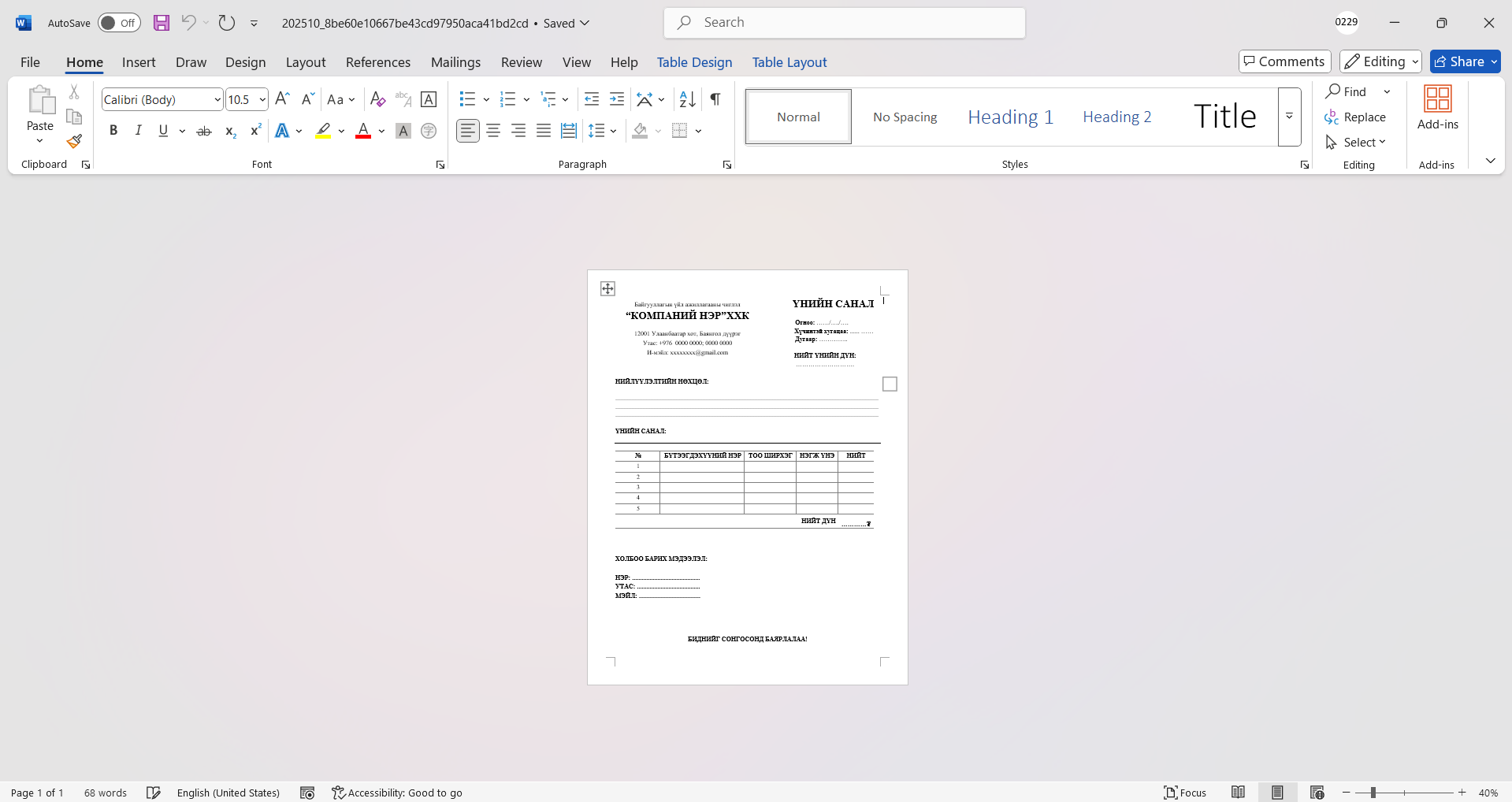Sort the selected content
Screen dimensions: 1512x802
click(x=687, y=99)
